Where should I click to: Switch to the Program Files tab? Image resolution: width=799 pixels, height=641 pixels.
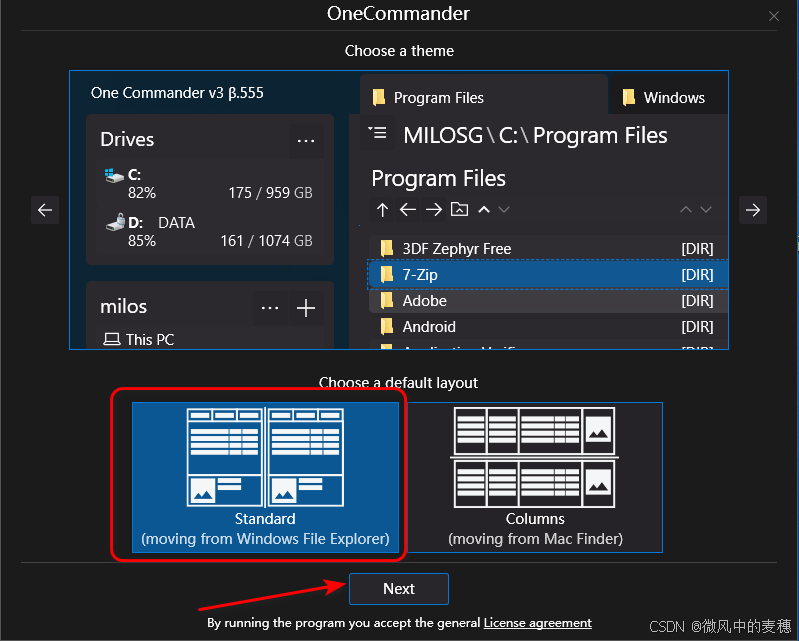[484, 97]
